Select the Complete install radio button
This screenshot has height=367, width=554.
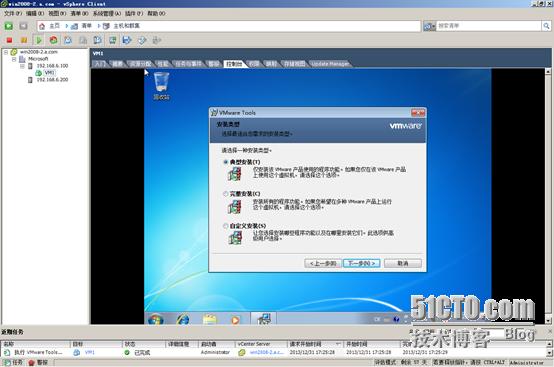point(225,194)
